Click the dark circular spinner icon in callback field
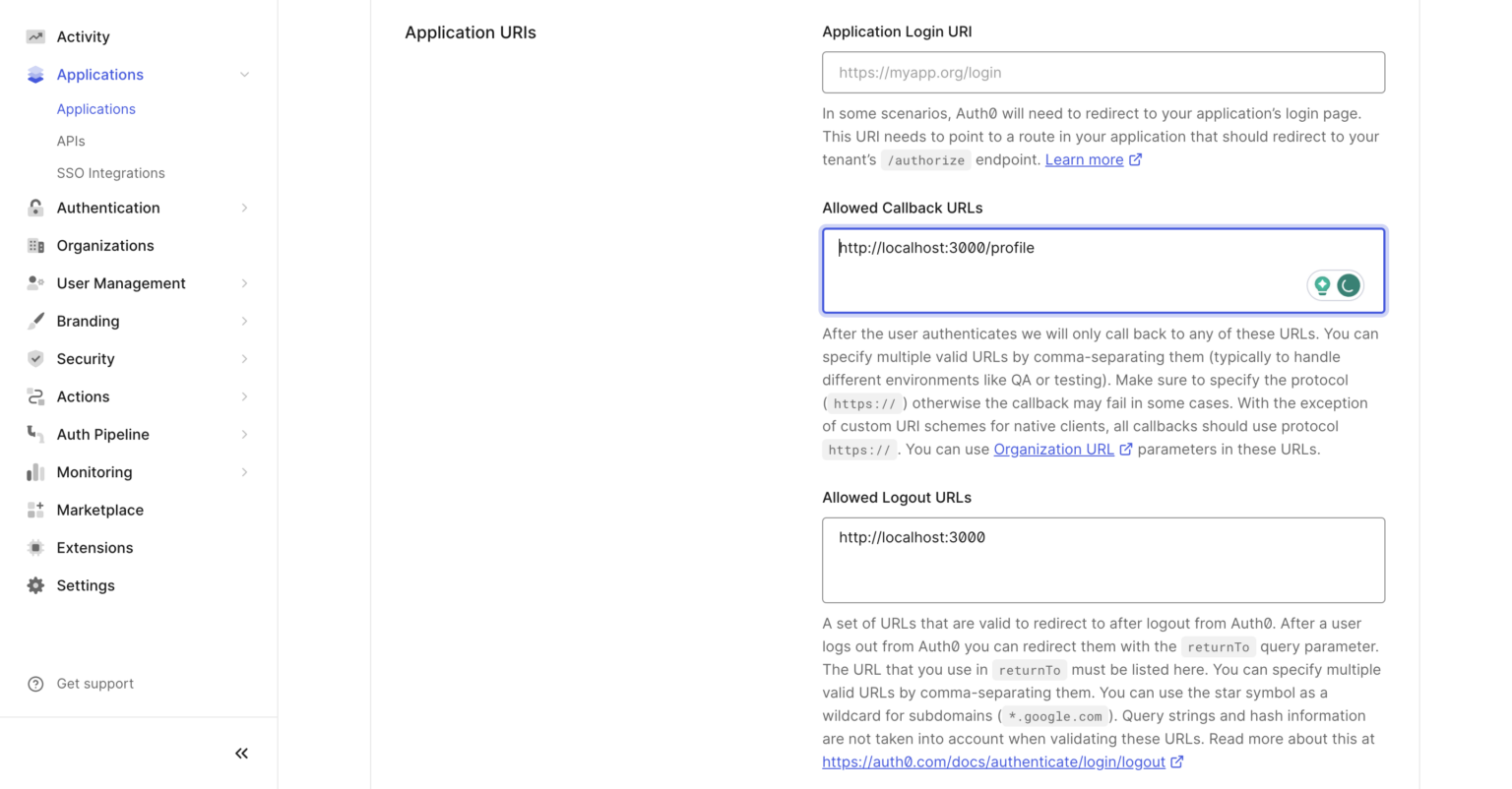 click(1349, 284)
